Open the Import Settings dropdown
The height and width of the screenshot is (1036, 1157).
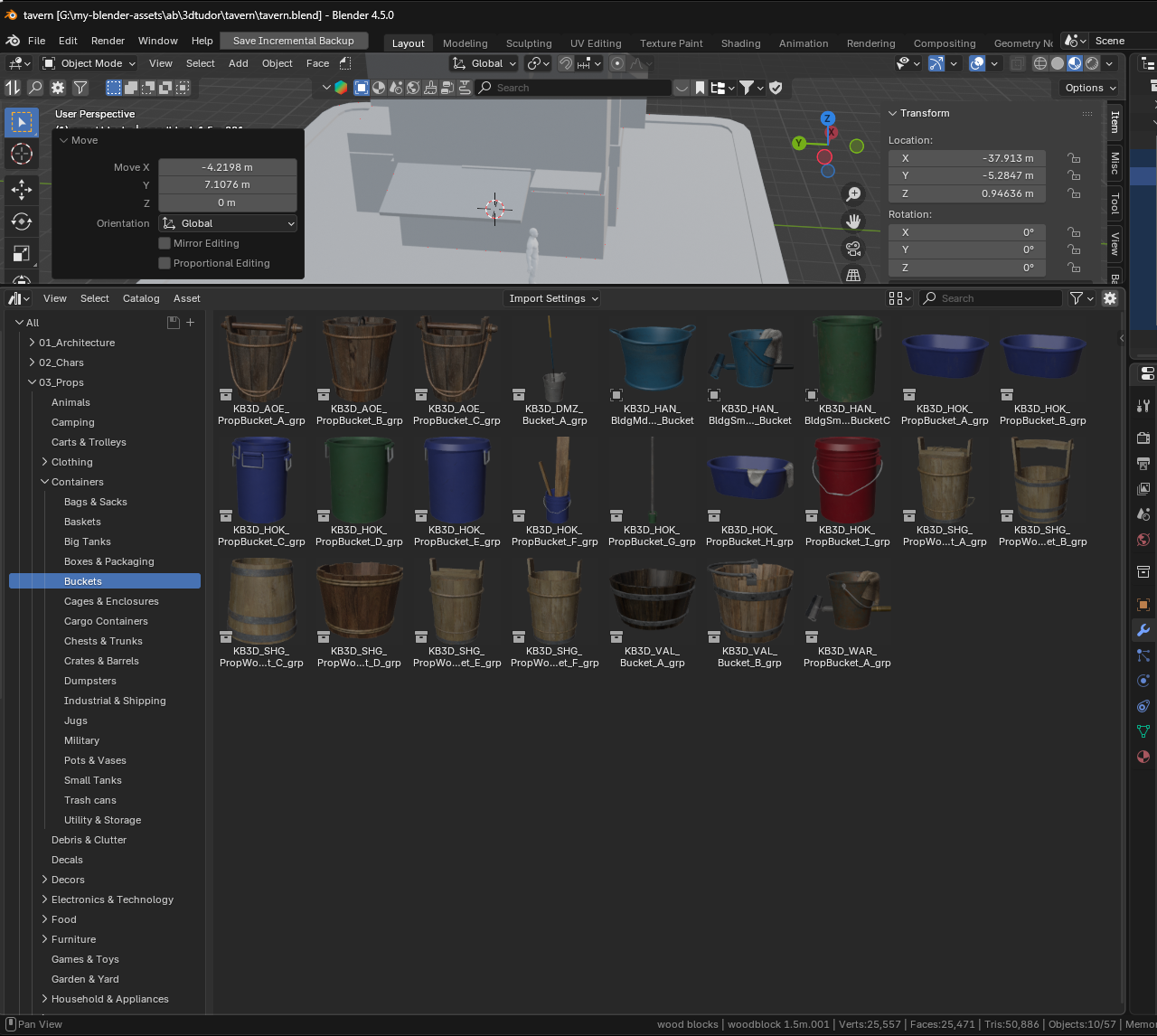point(551,298)
